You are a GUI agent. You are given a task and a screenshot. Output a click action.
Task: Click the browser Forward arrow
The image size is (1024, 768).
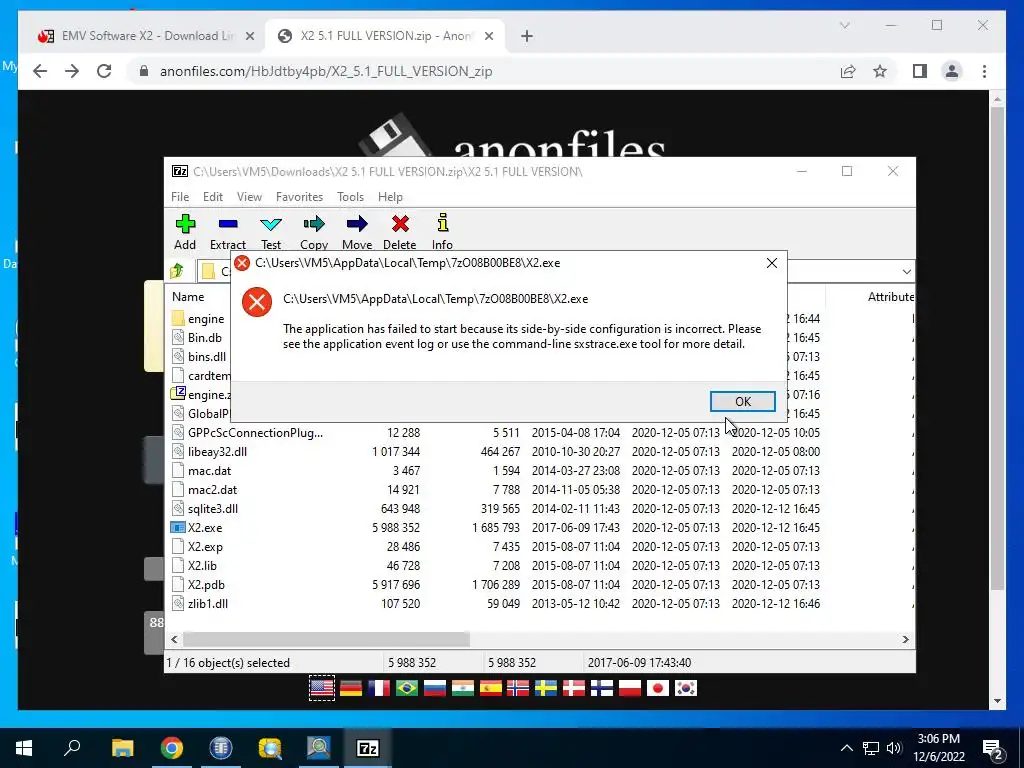tap(72, 71)
